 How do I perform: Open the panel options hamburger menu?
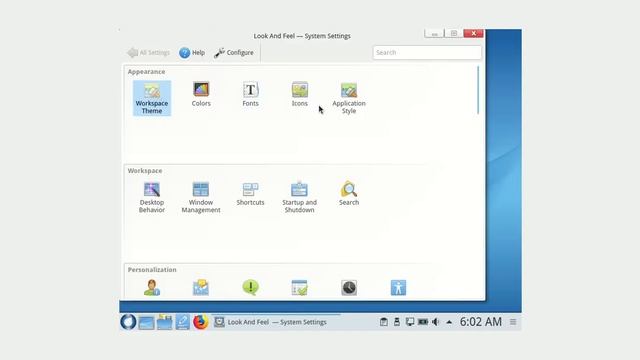(x=513, y=322)
